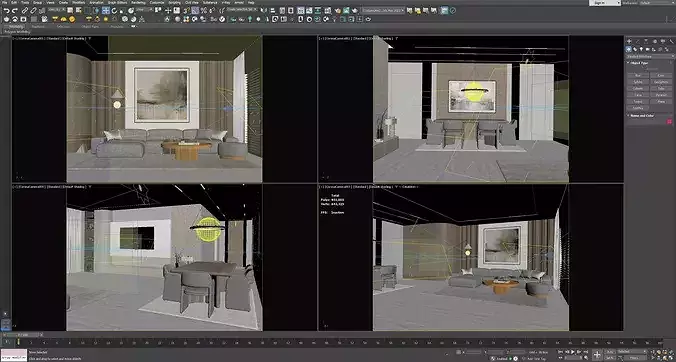The width and height of the screenshot is (676, 362).
Task: Toggle the Ribbon visibility button
Action: tap(300, 10)
